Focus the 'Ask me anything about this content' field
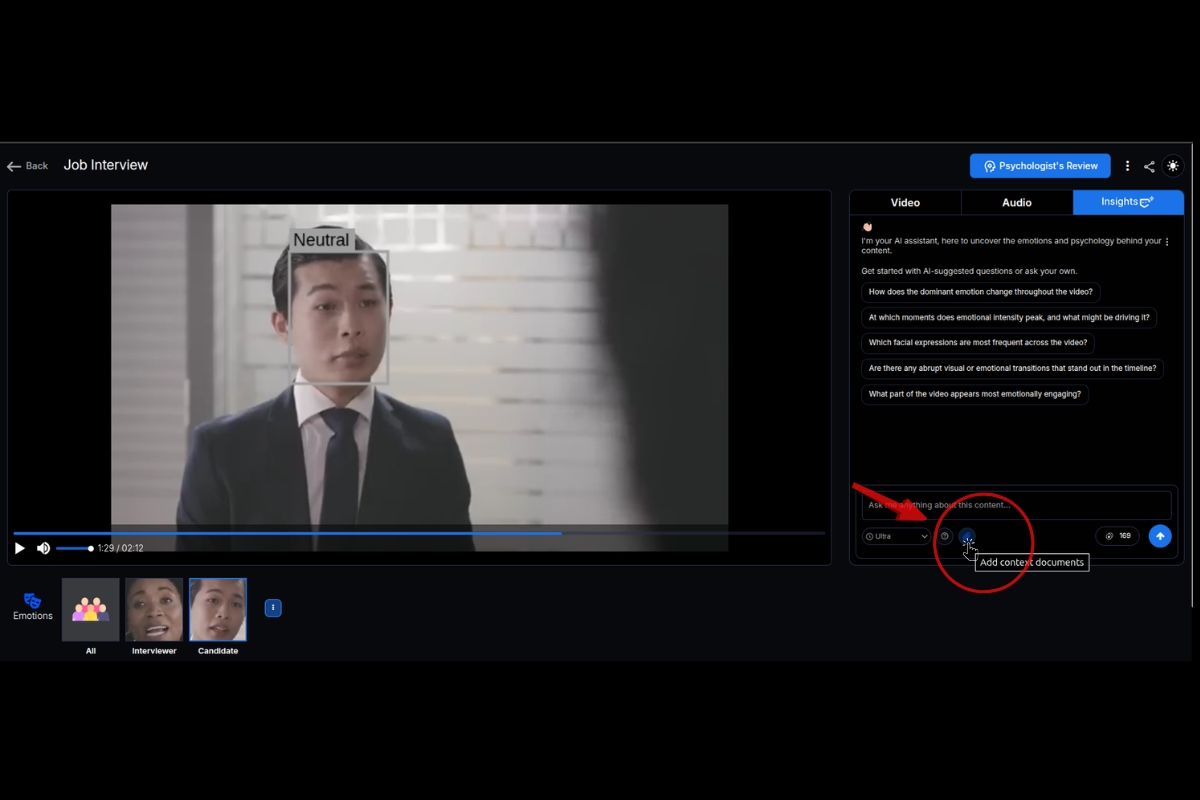The image size is (1200, 800). [x=1016, y=505]
